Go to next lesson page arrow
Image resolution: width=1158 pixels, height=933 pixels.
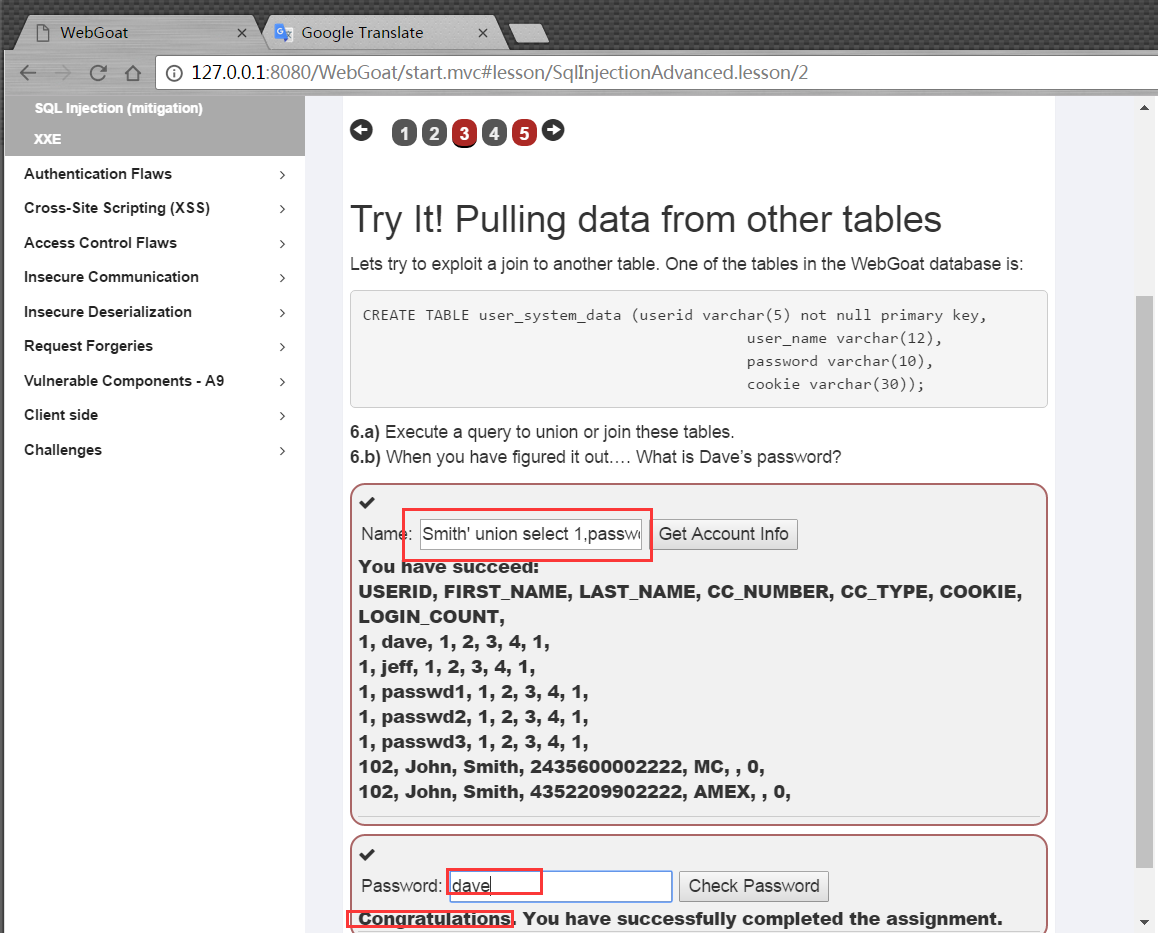click(553, 130)
